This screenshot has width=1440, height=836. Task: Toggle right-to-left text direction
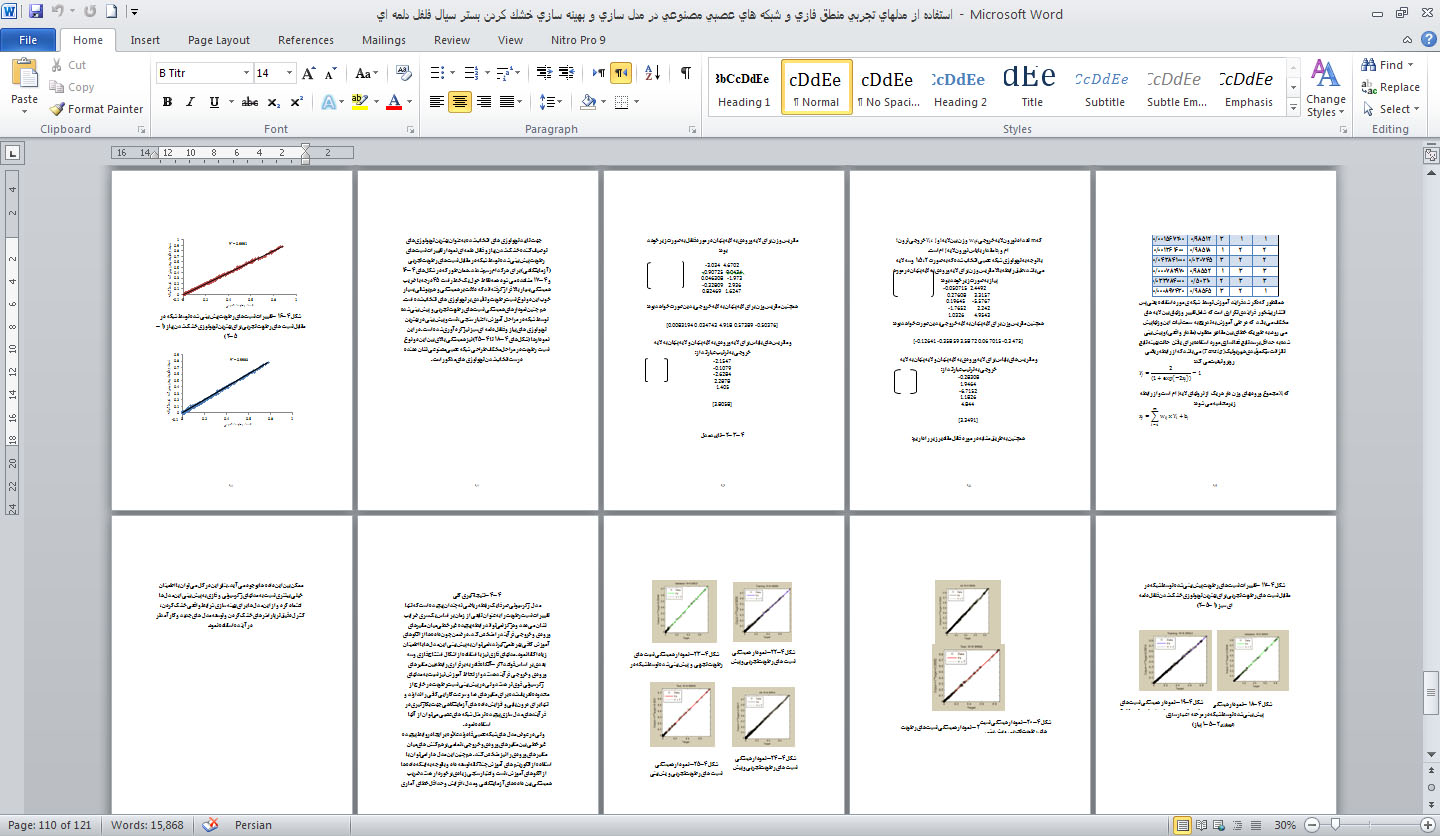[x=621, y=73]
